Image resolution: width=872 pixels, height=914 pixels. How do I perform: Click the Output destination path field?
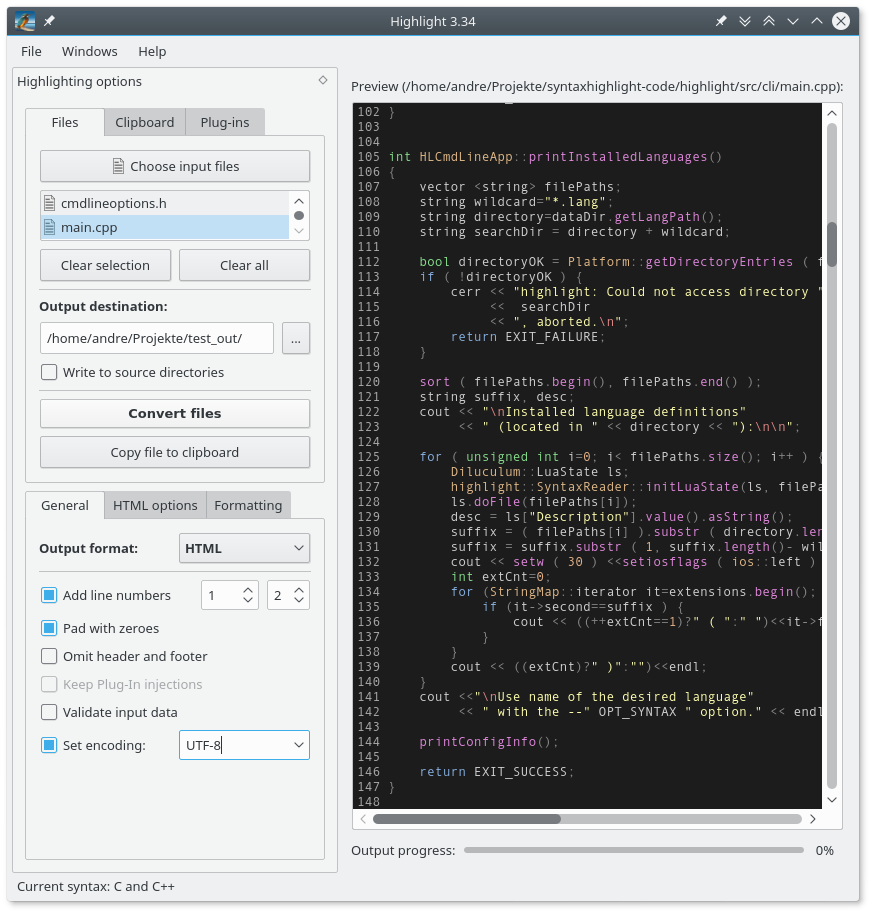(x=157, y=338)
